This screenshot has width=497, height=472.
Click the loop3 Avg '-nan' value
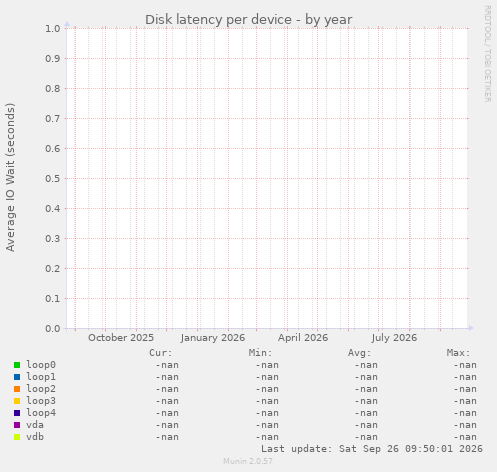point(366,401)
